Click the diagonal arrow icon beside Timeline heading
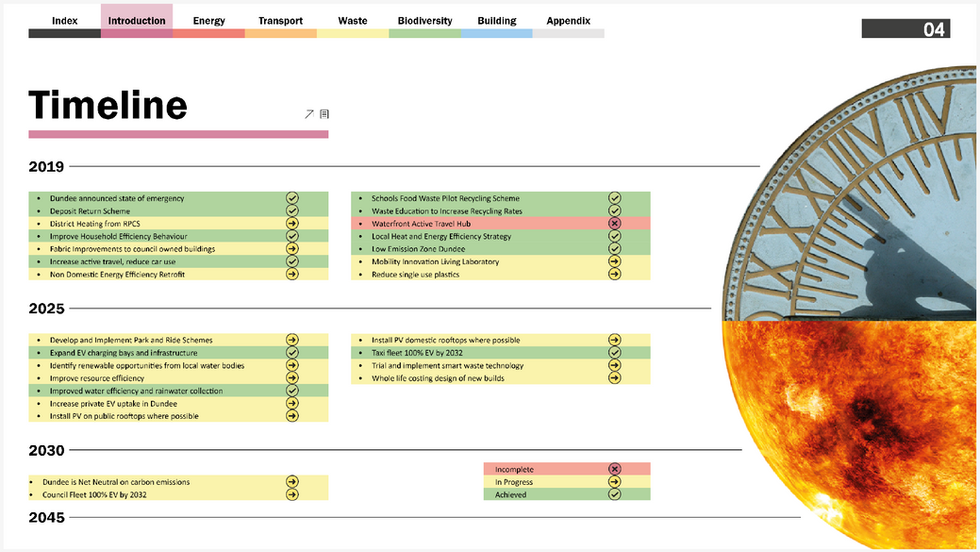Screen dimensions: 980x552 309,114
